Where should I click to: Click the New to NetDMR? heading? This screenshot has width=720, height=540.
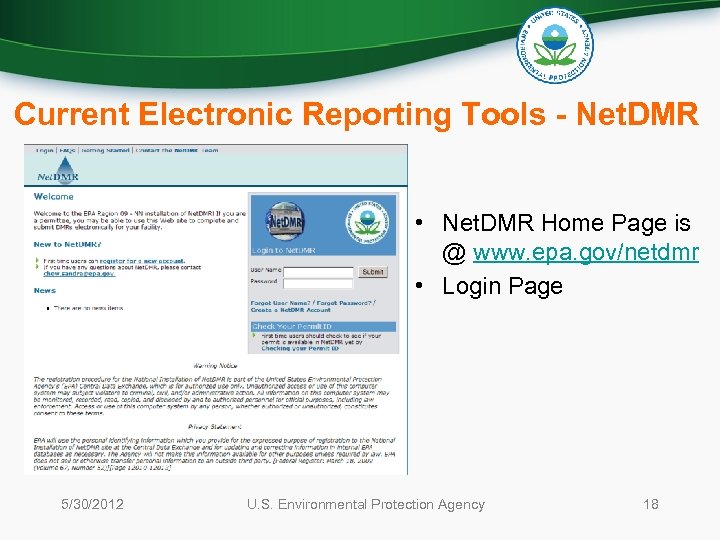pos(68,244)
